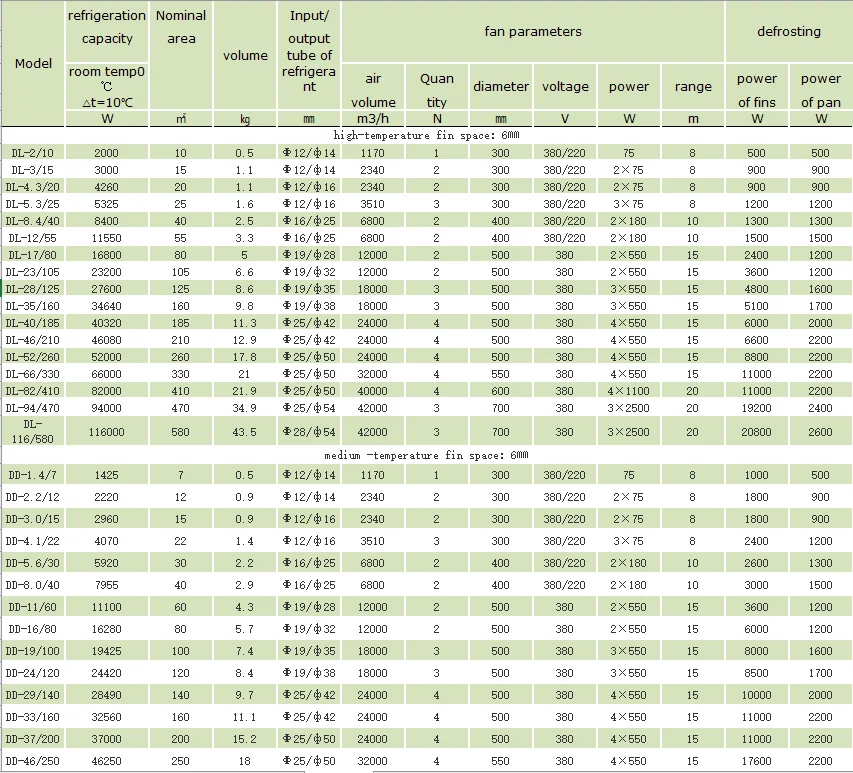The image size is (853, 773).
Task: Select the voltage column header
Action: coord(565,87)
